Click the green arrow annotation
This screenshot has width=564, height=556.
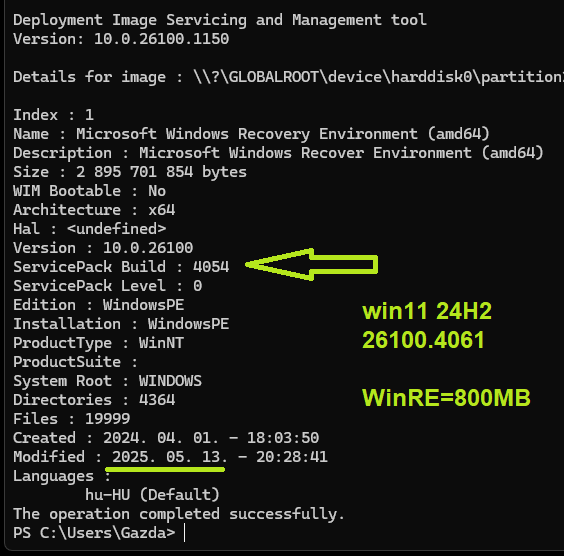click(311, 264)
